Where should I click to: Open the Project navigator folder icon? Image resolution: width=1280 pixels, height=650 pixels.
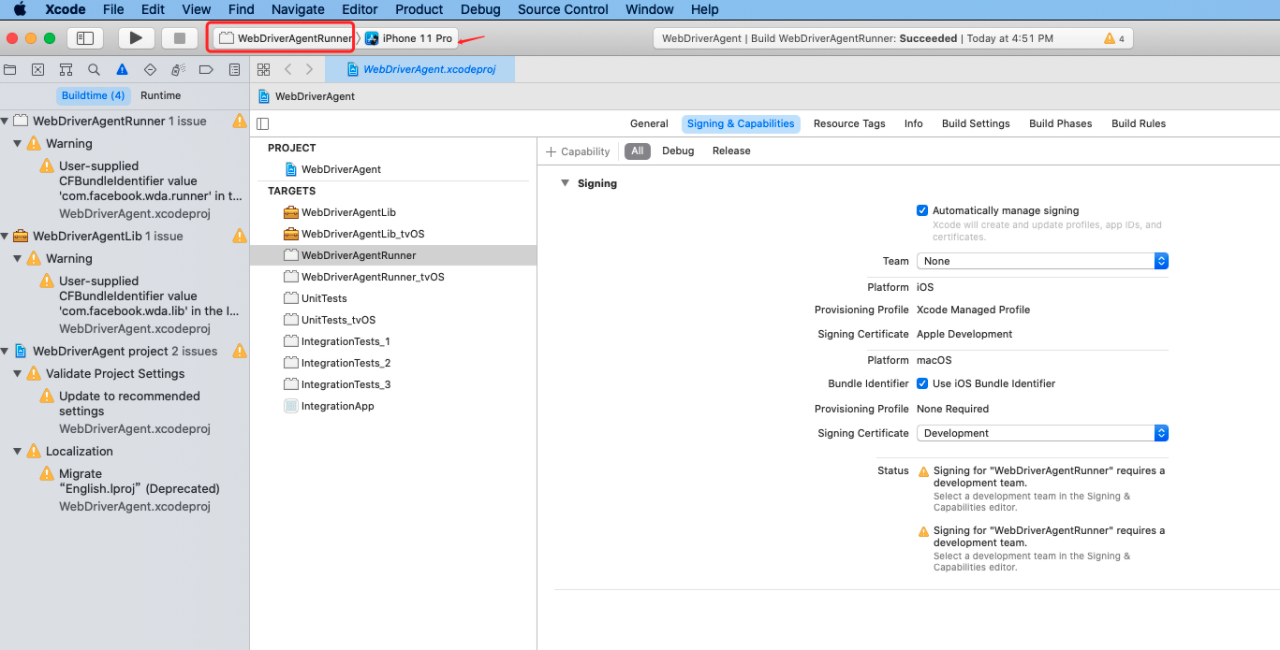pyautogui.click(x=10, y=70)
